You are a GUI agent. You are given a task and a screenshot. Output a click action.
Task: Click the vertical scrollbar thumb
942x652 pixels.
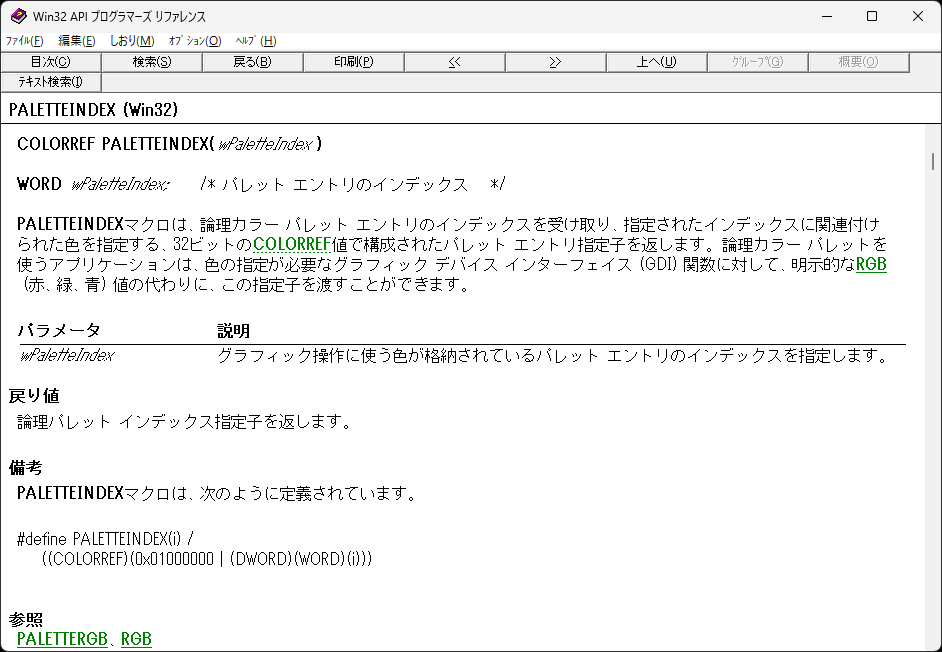tap(932, 162)
